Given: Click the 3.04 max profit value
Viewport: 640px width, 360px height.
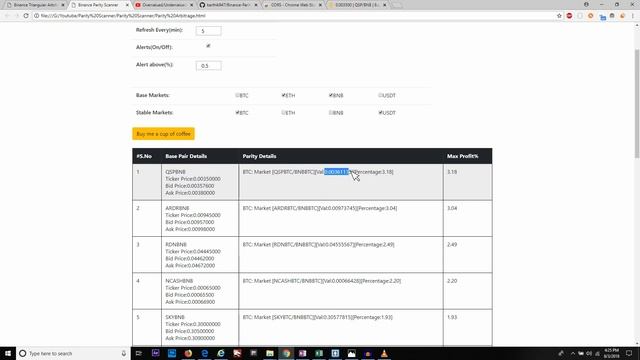Looking at the screenshot, I should point(452,208).
